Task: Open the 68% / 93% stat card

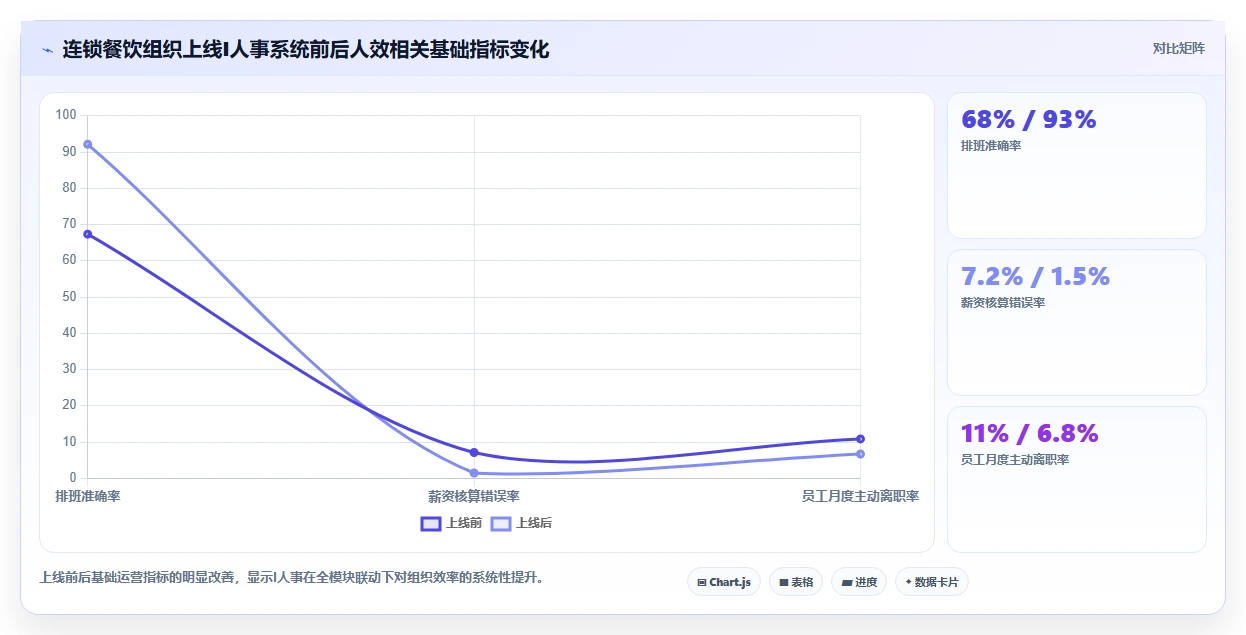Action: tap(1077, 165)
